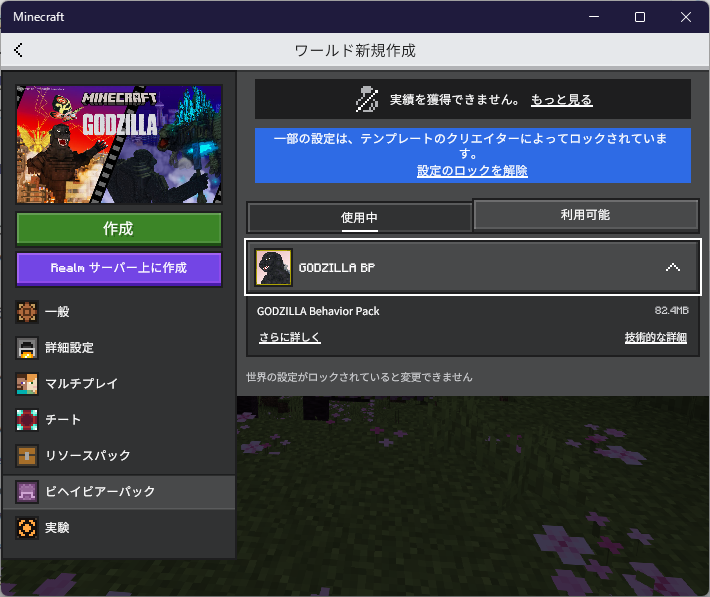Click the チート icon
Screen dimensions: 710x597
pyautogui.click(x=27, y=419)
